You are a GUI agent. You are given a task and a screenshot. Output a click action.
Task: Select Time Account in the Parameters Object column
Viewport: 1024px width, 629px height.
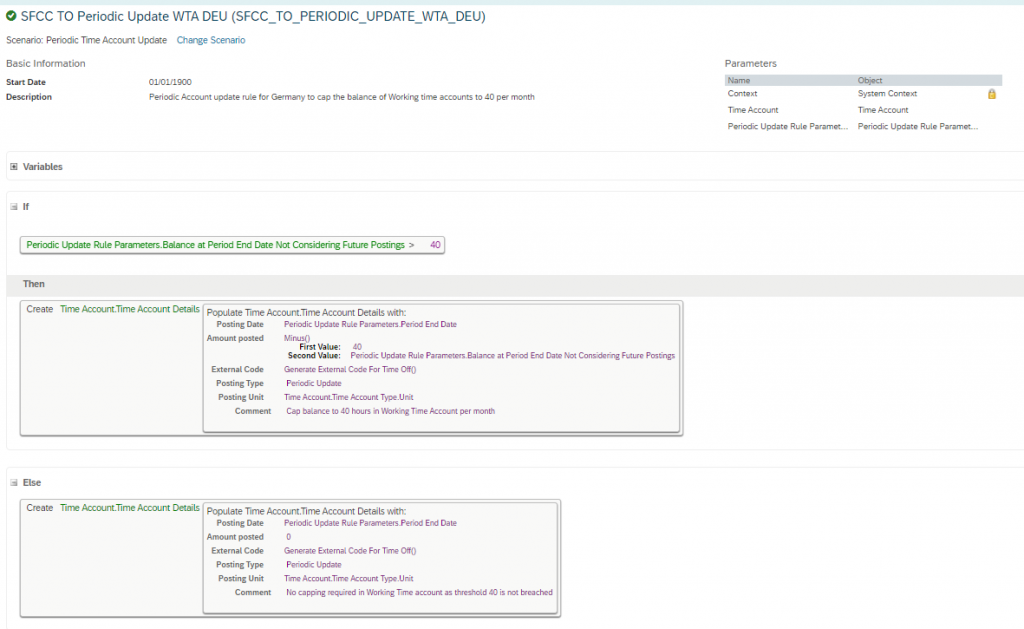coord(883,110)
